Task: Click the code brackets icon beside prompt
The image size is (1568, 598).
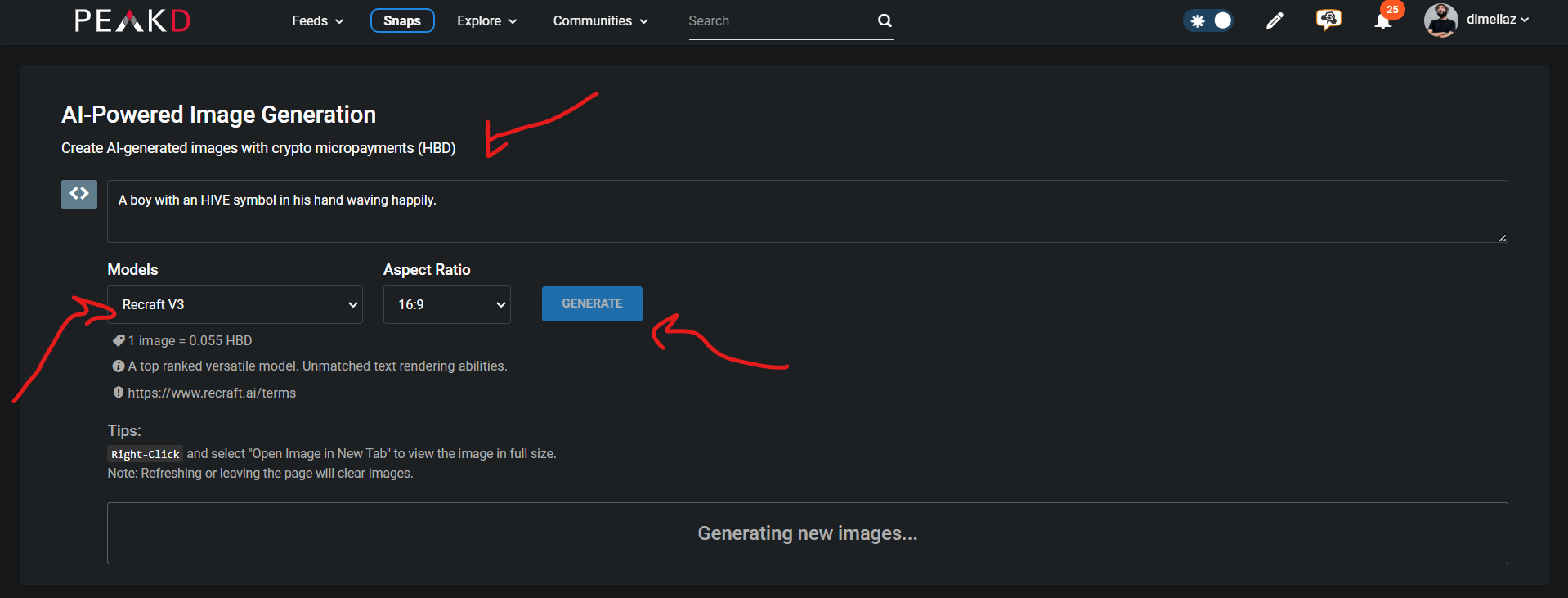Action: 79,194
